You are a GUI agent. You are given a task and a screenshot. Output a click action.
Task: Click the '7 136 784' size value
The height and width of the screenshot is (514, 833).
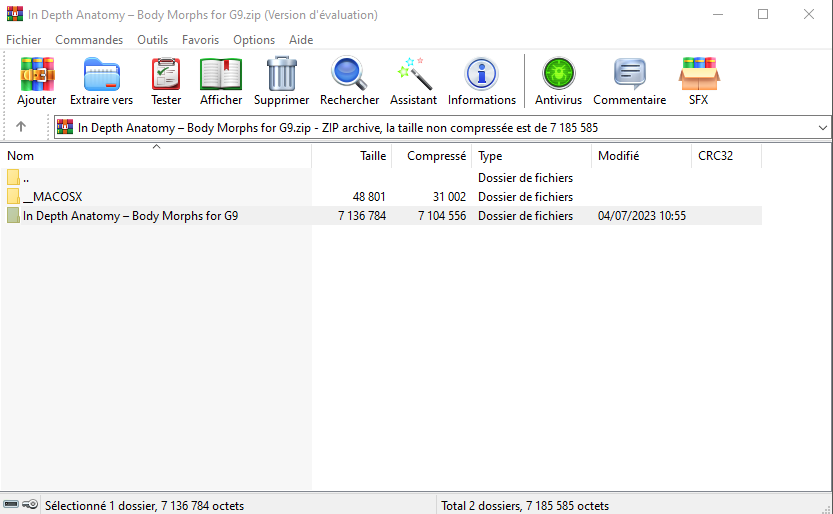pyautogui.click(x=362, y=216)
